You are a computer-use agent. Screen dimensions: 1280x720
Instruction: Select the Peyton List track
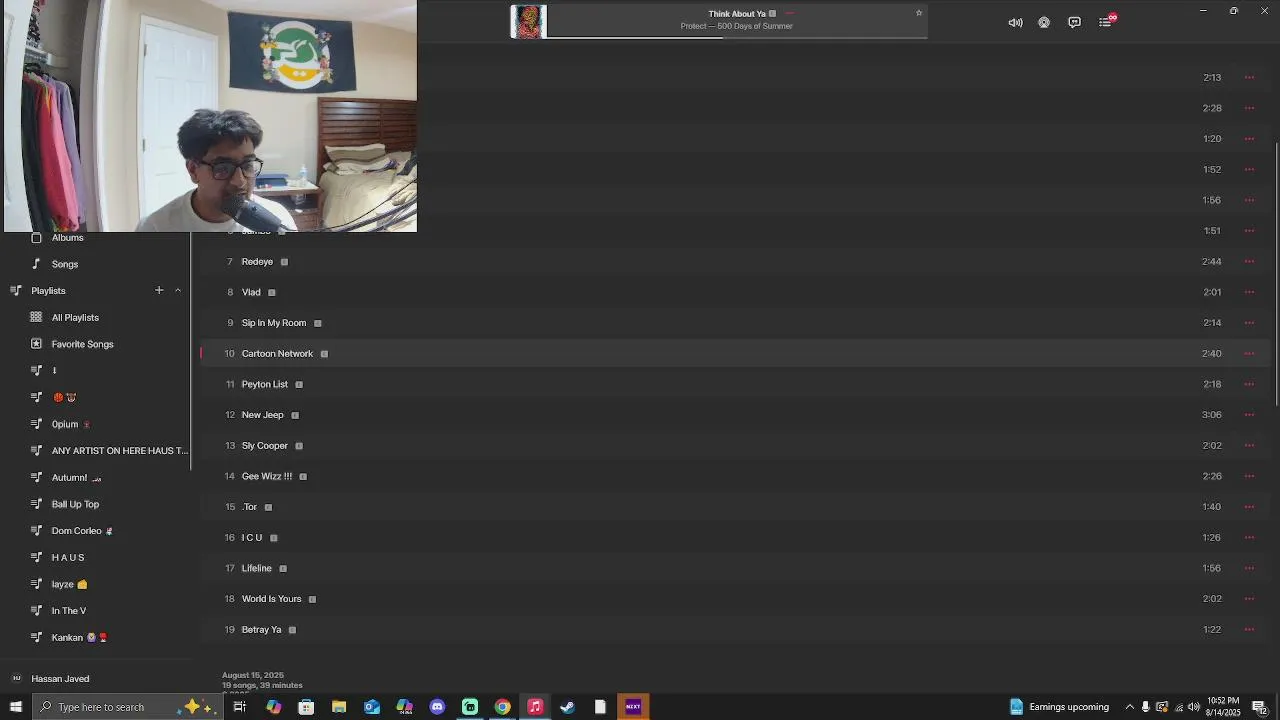tap(735, 384)
